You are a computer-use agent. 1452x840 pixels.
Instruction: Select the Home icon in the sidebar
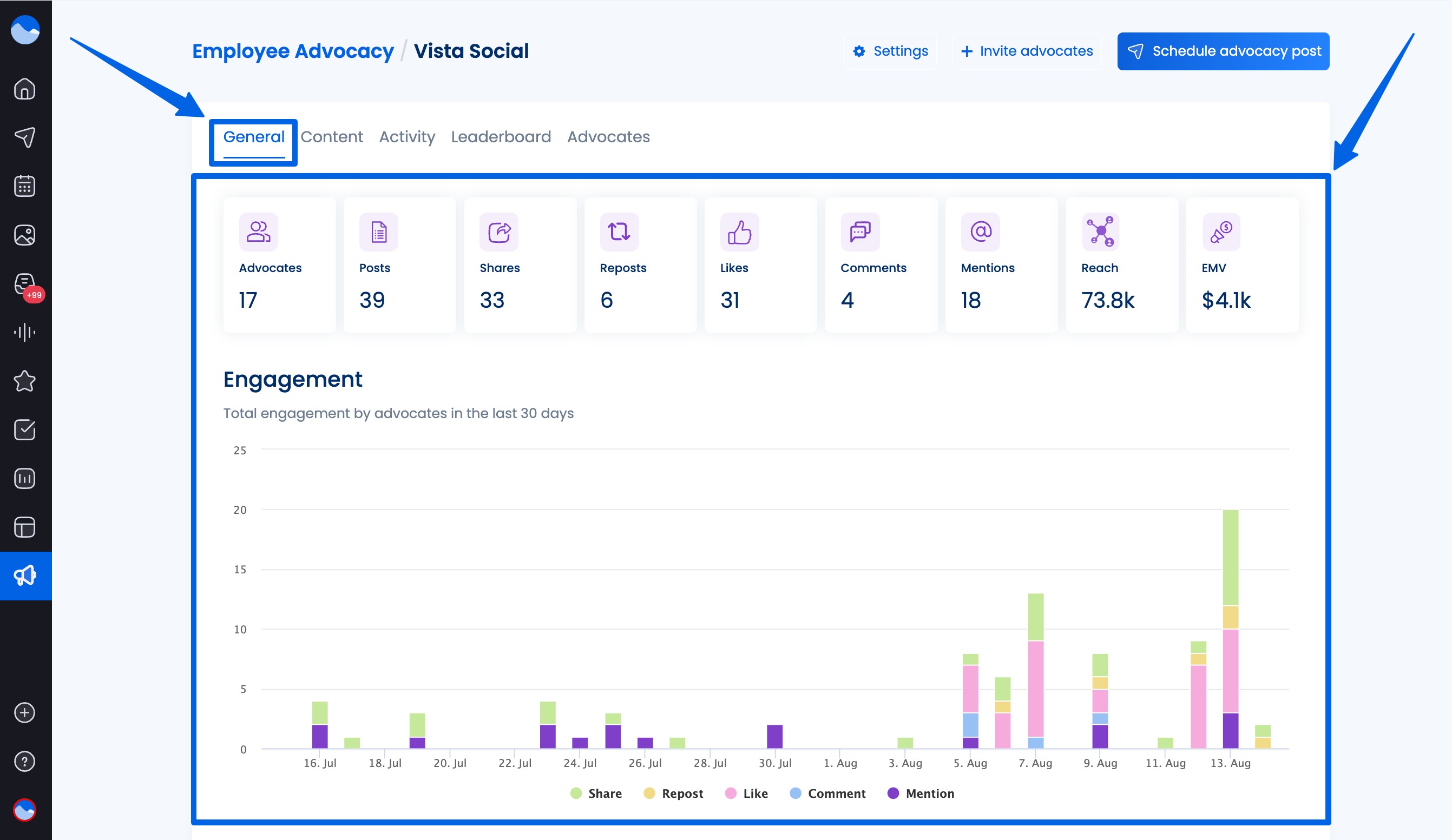pos(25,89)
